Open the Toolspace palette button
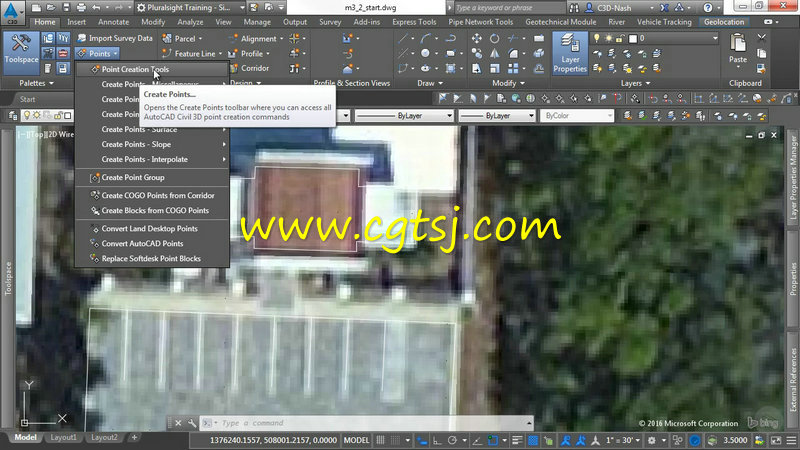The height and width of the screenshot is (450, 800). (21, 52)
